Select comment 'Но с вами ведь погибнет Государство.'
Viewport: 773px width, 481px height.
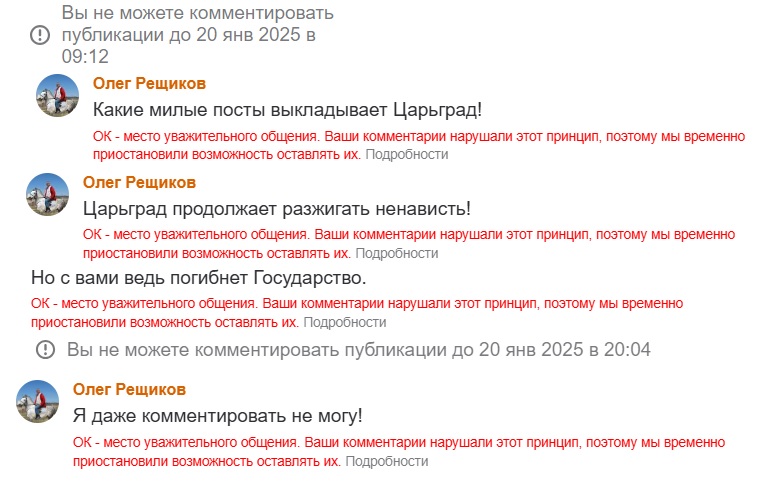click(199, 278)
